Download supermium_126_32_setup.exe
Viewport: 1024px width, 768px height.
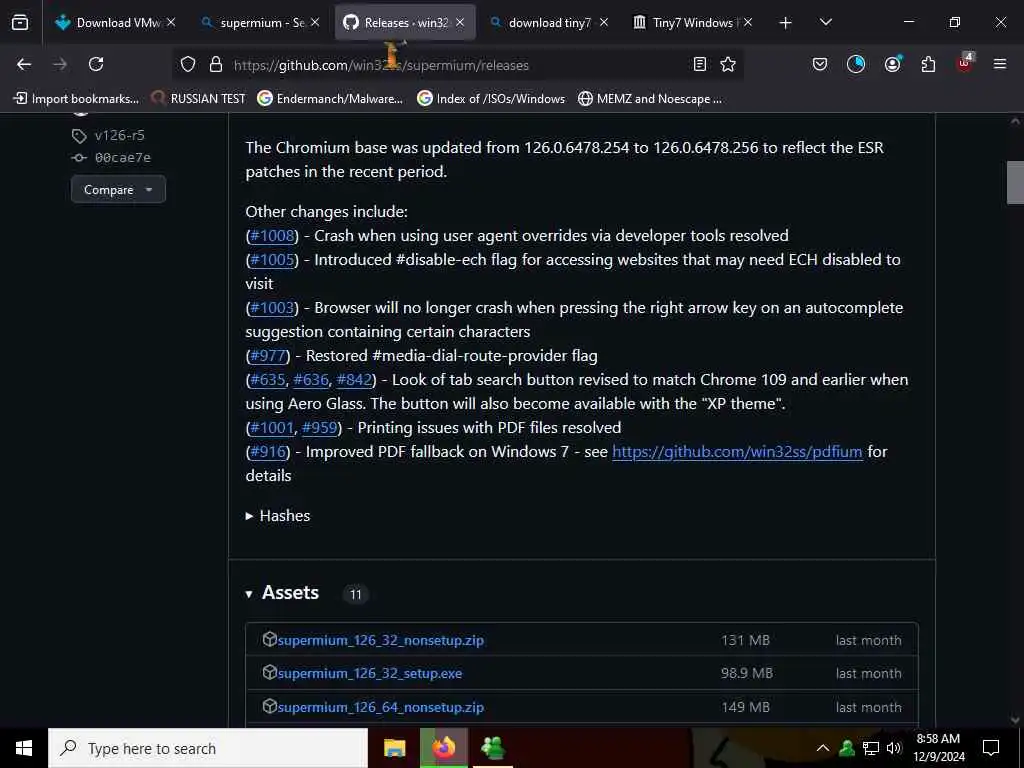[x=370, y=673]
